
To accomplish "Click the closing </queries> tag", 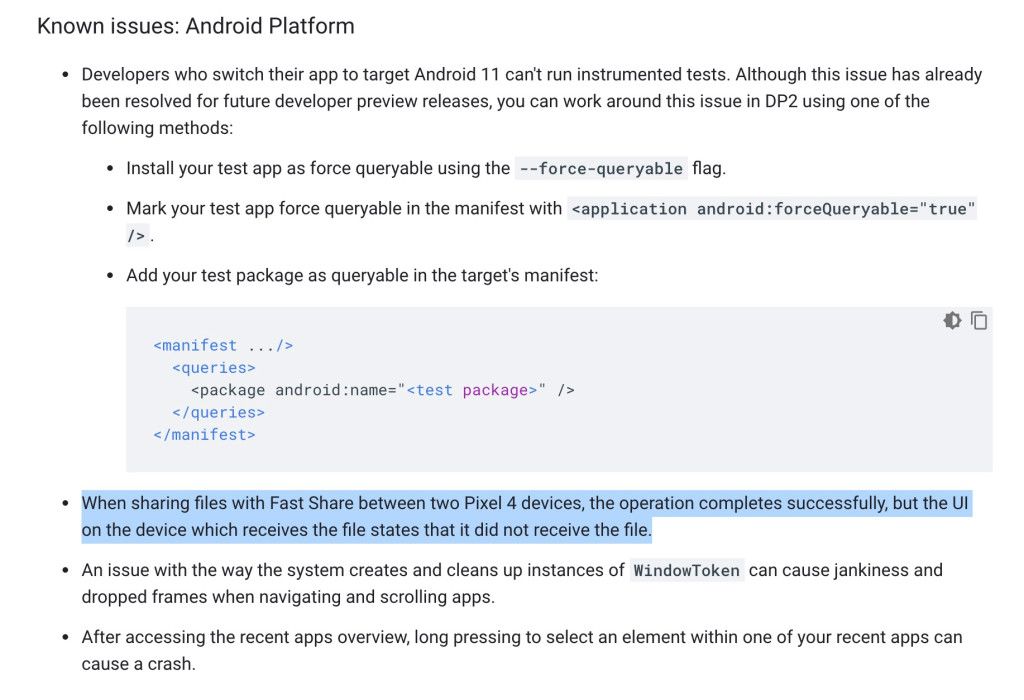I will click(218, 412).
